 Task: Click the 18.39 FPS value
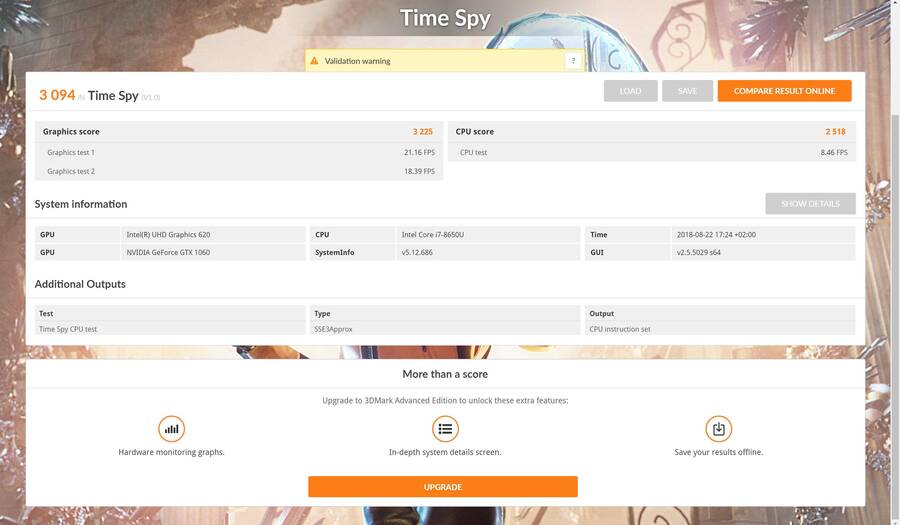(x=419, y=172)
